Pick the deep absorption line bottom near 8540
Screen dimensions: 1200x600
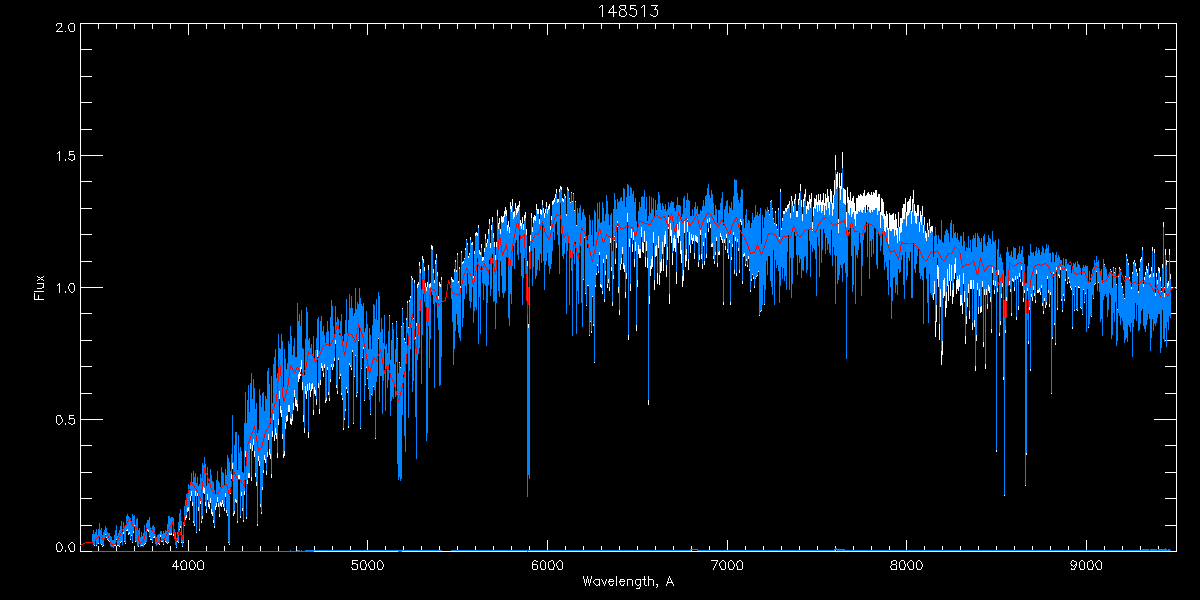pyautogui.click(x=1004, y=494)
